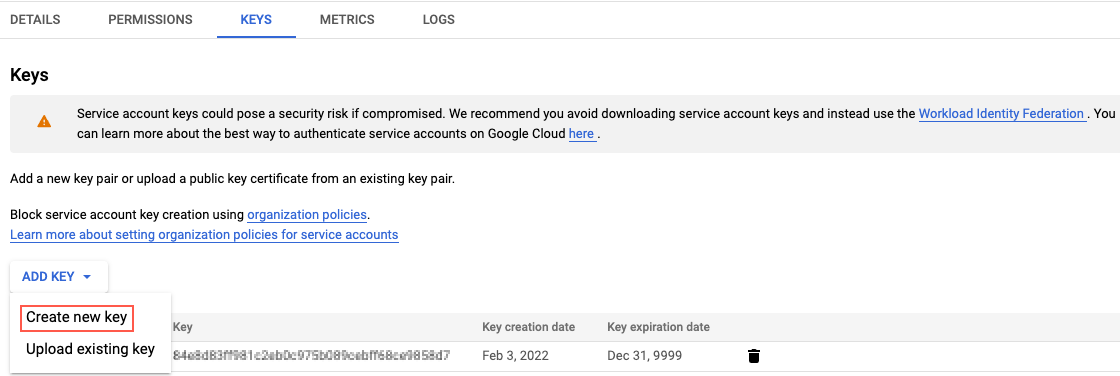Switch to the PERMISSIONS tab

(150, 20)
